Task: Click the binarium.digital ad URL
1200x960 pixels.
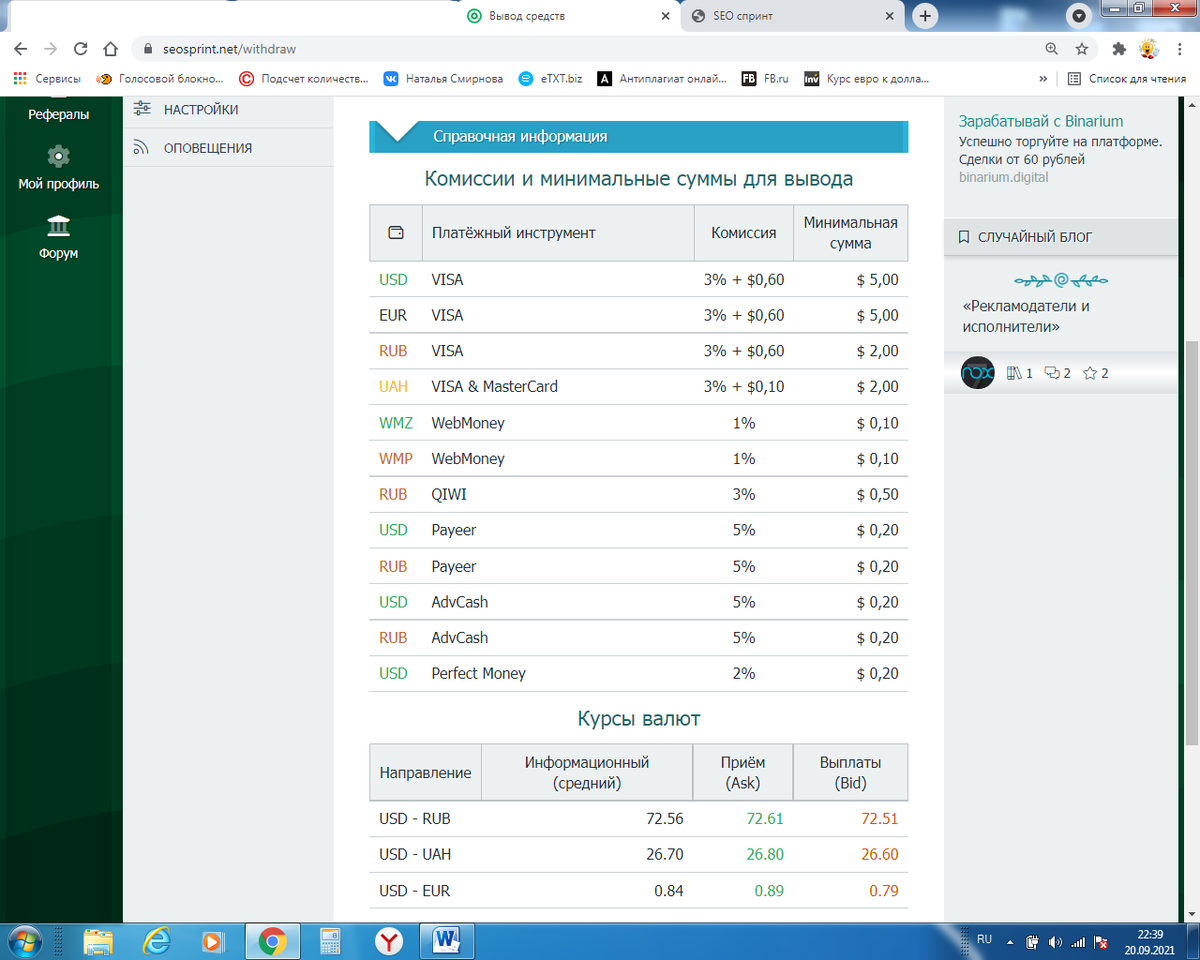Action: (x=1003, y=177)
